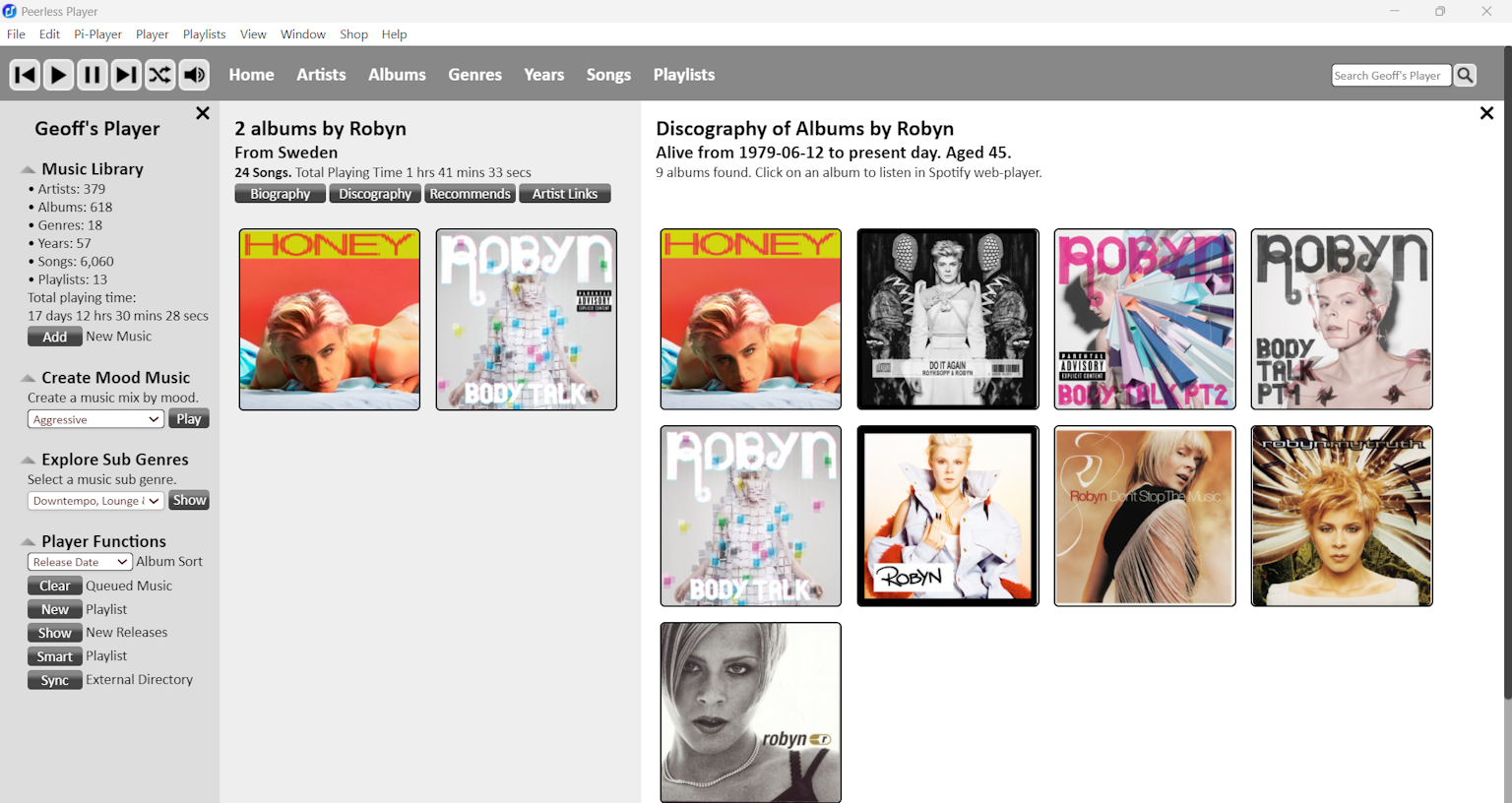Open the Shop menu
1512x803 pixels.
point(353,34)
